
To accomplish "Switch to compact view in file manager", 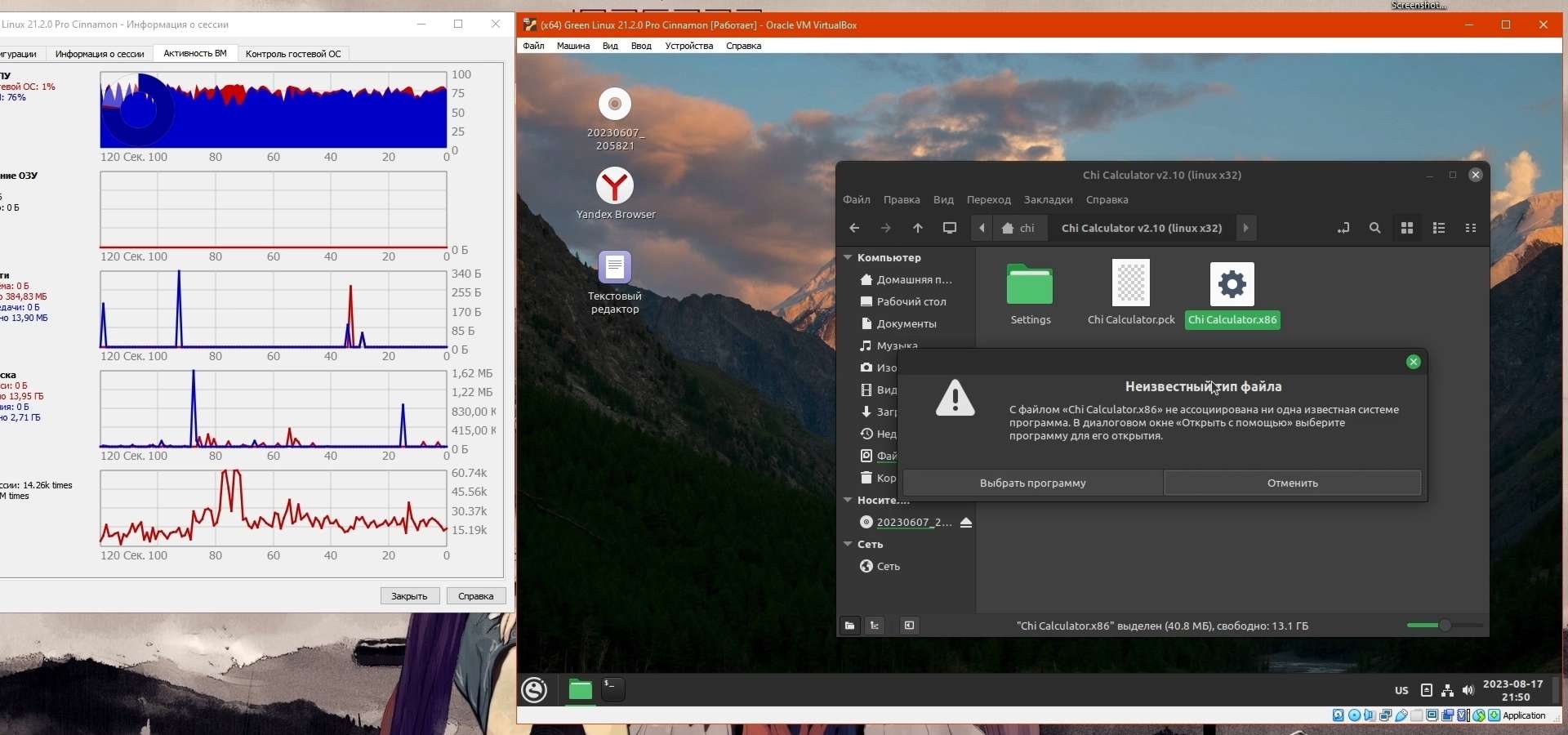I will (x=1472, y=229).
